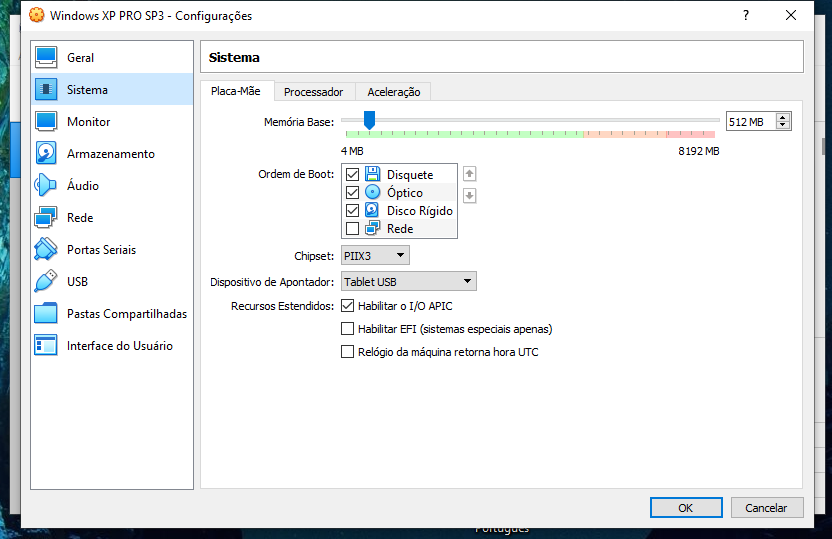This screenshot has height=539, width=832.
Task: Click the Disco Rígido text in boot order
Action: pyautogui.click(x=420, y=211)
